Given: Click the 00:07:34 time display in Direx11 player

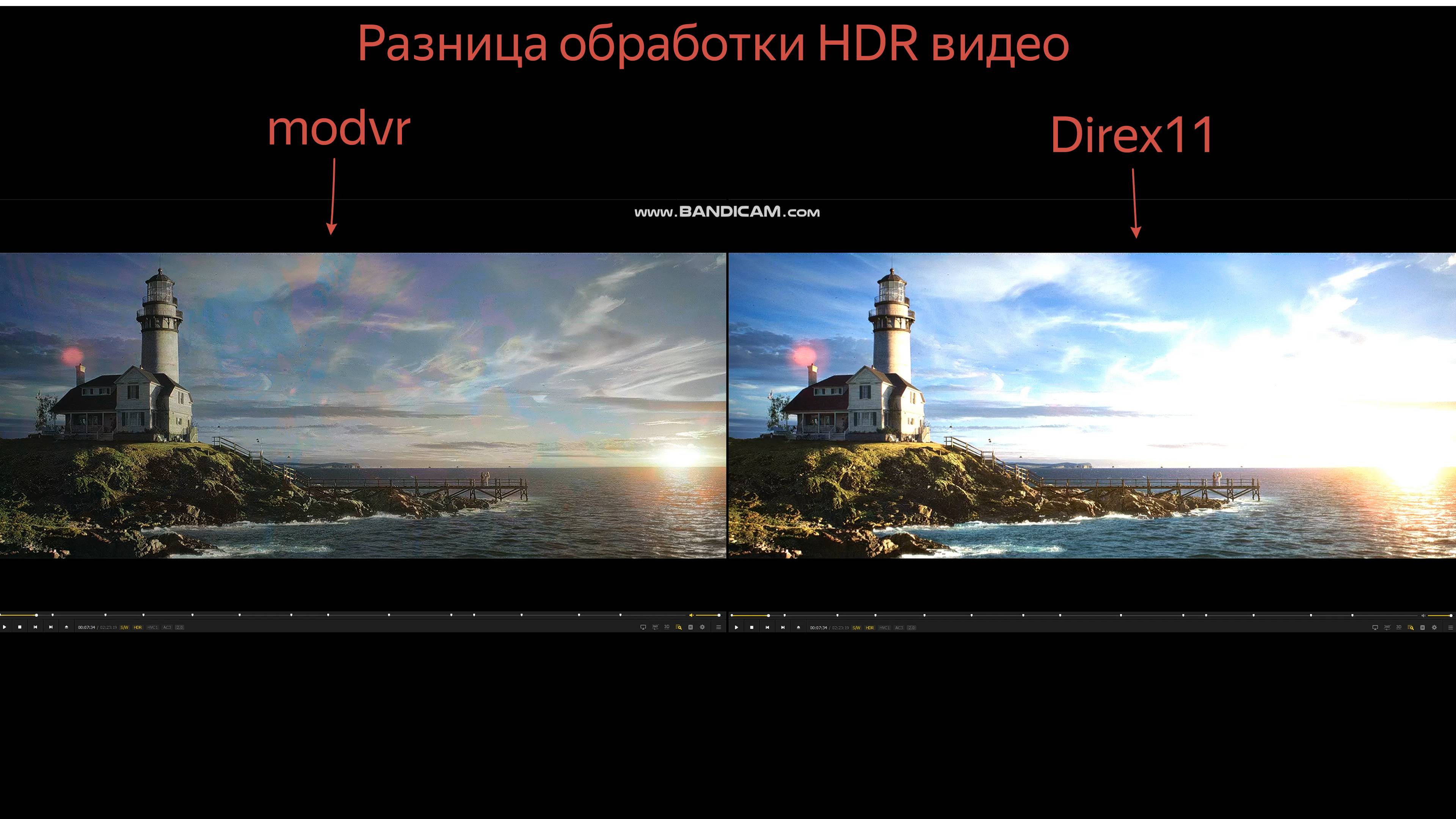Looking at the screenshot, I should 819,628.
